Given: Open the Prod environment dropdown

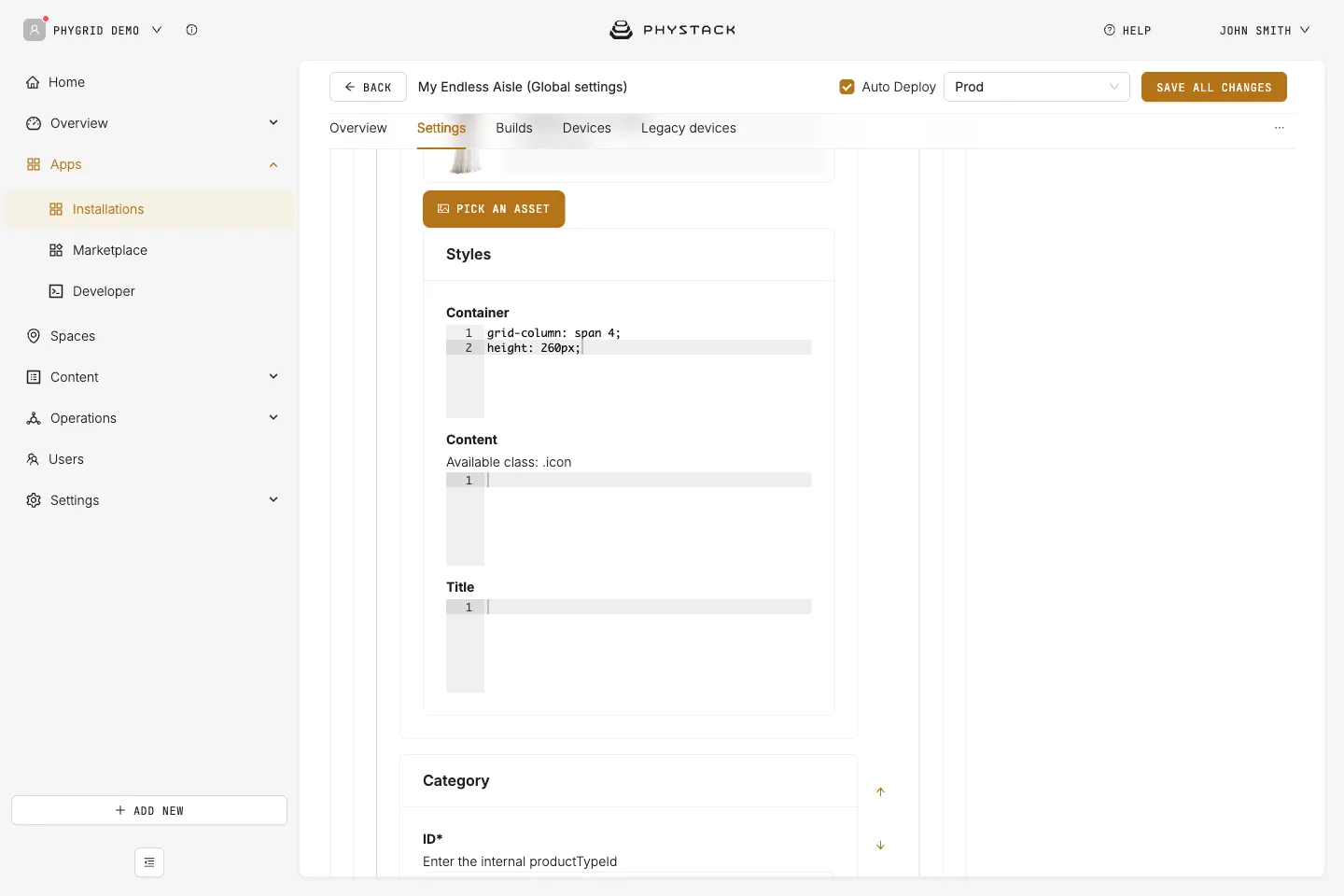Looking at the screenshot, I should (1037, 87).
